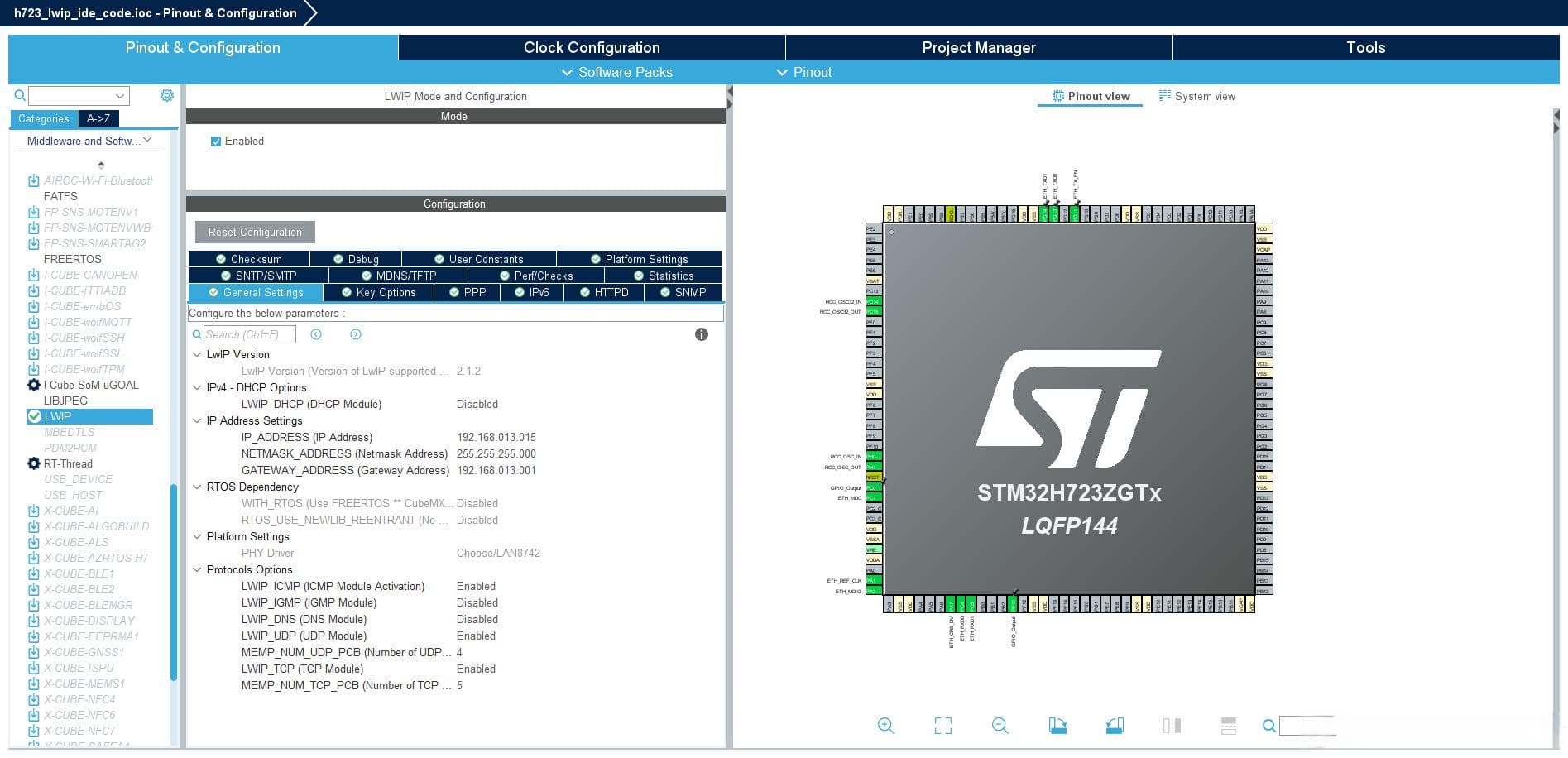Open the Project Manager tab
Screen dimensions: 1568x758
click(x=979, y=47)
